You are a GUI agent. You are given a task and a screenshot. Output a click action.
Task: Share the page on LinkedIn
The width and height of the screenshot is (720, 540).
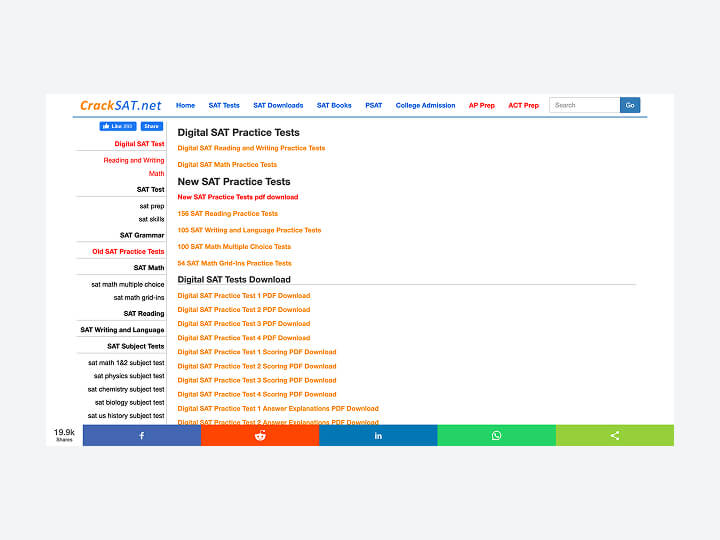(x=378, y=435)
